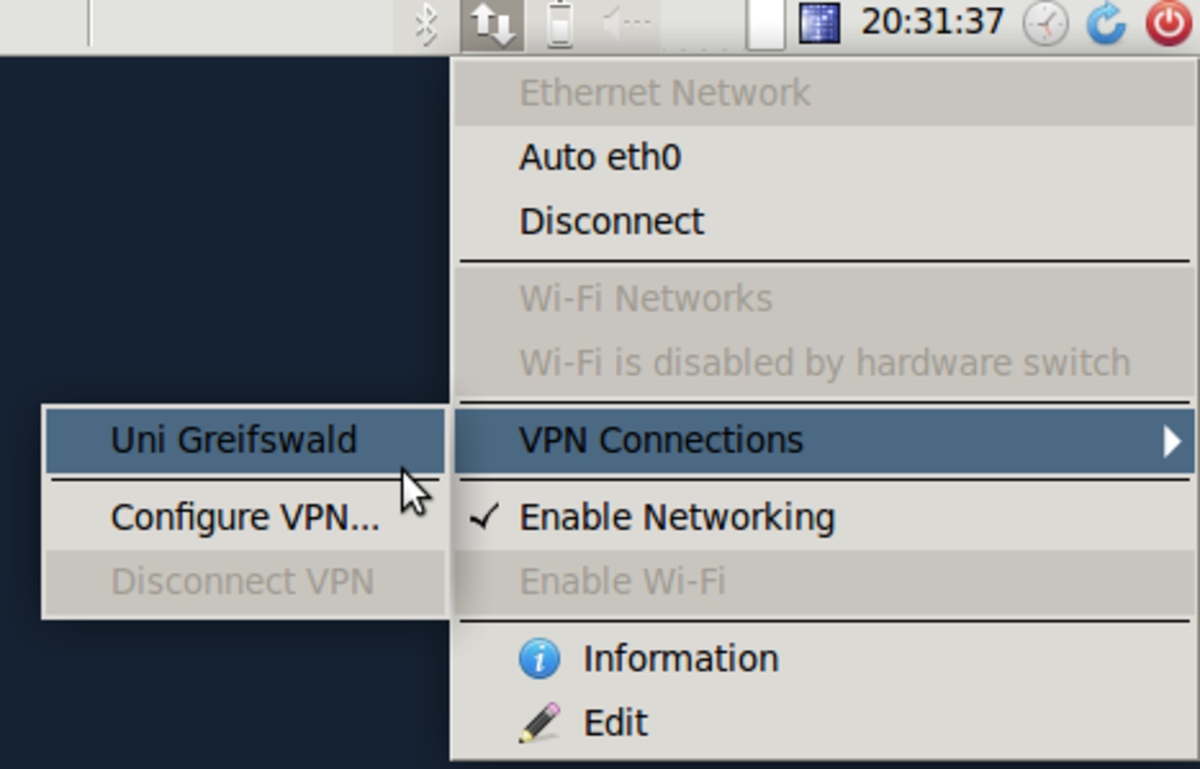The image size is (1200, 769).
Task: Click the panel clock time display
Action: pyautogui.click(x=932, y=22)
